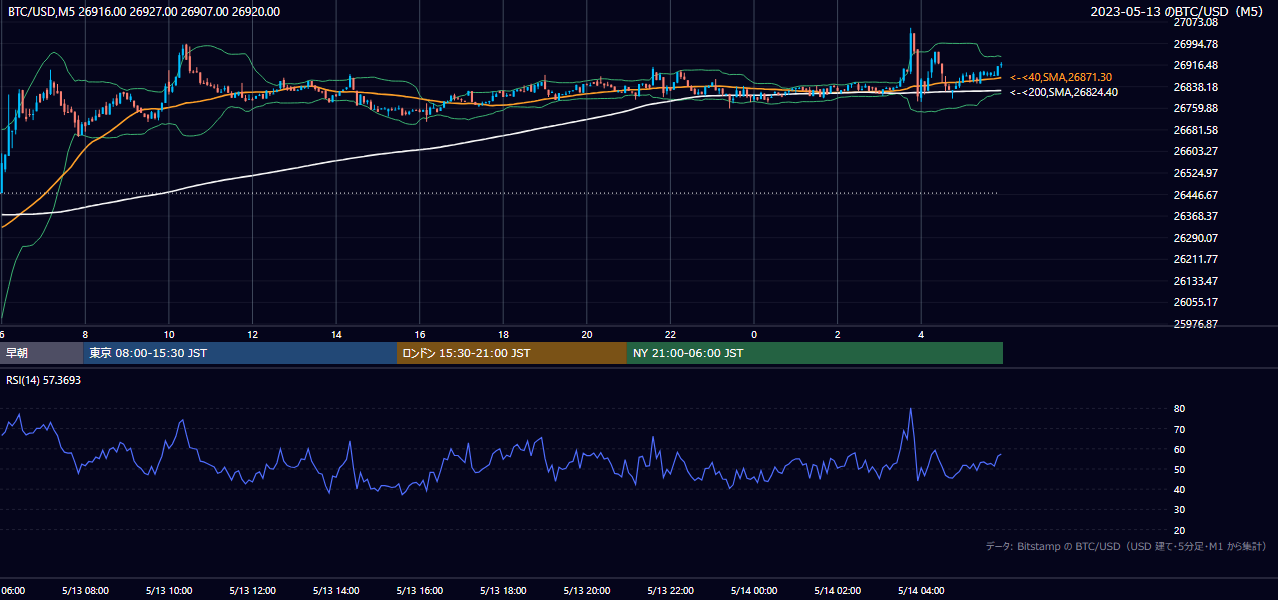Click the 5/14 00:00 time axis label
The width and height of the screenshot is (1278, 600).
pos(753,591)
